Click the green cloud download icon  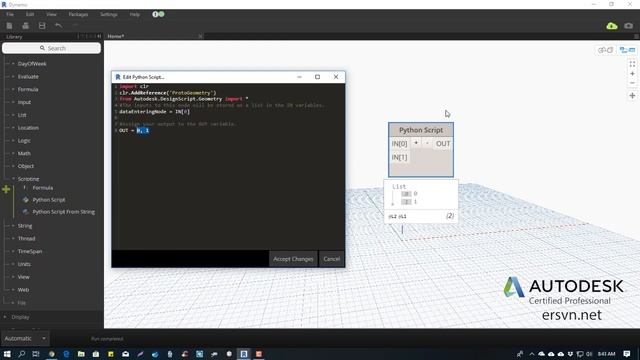pyautogui.click(x=612, y=26)
